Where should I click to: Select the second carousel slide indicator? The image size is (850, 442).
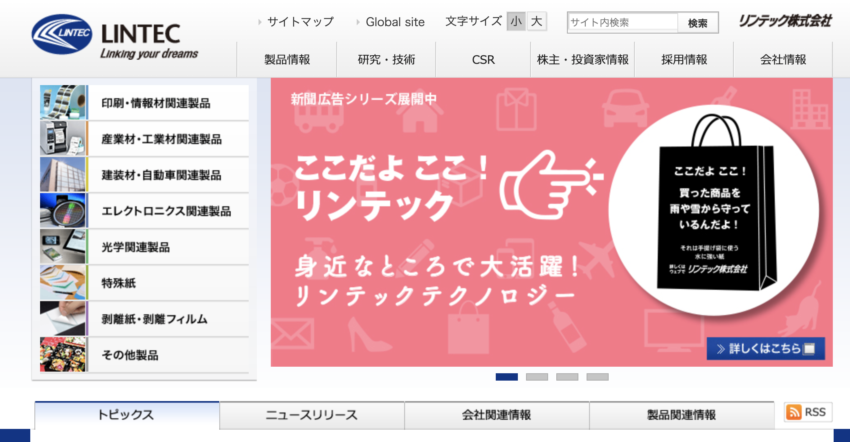click(x=537, y=377)
